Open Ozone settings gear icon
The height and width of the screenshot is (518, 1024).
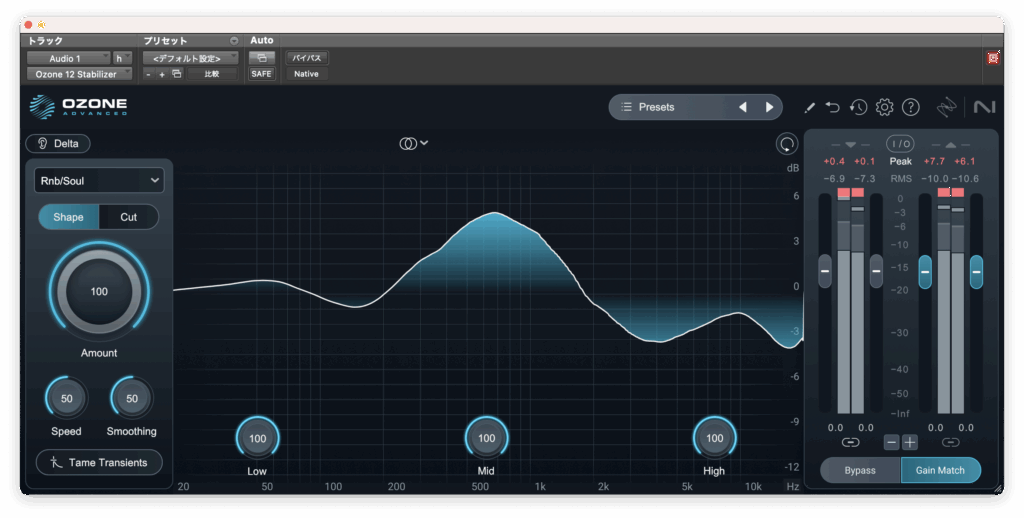click(x=884, y=107)
